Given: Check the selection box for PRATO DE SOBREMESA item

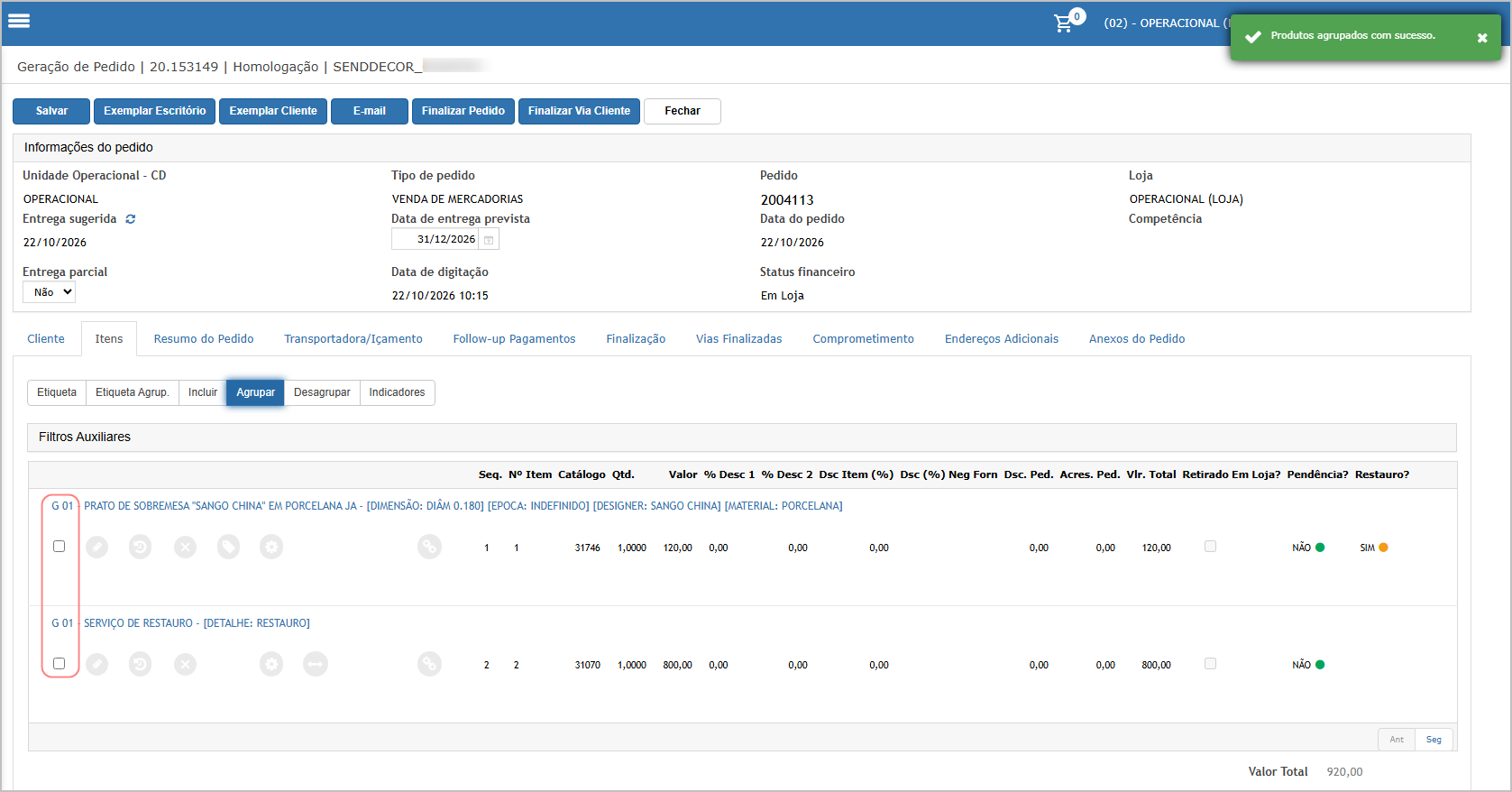Looking at the screenshot, I should click(60, 546).
